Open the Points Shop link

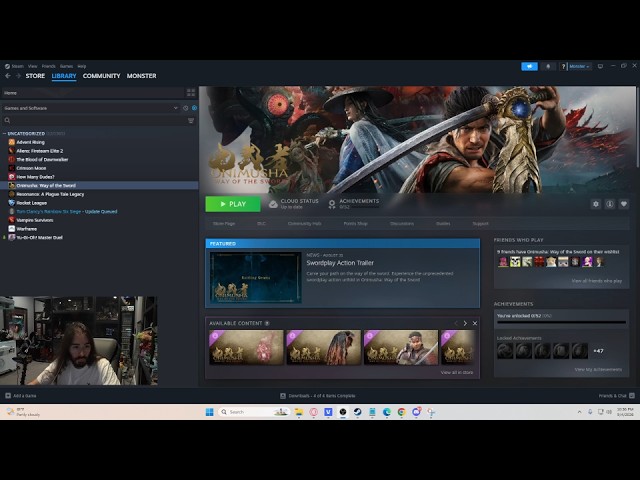[356, 224]
